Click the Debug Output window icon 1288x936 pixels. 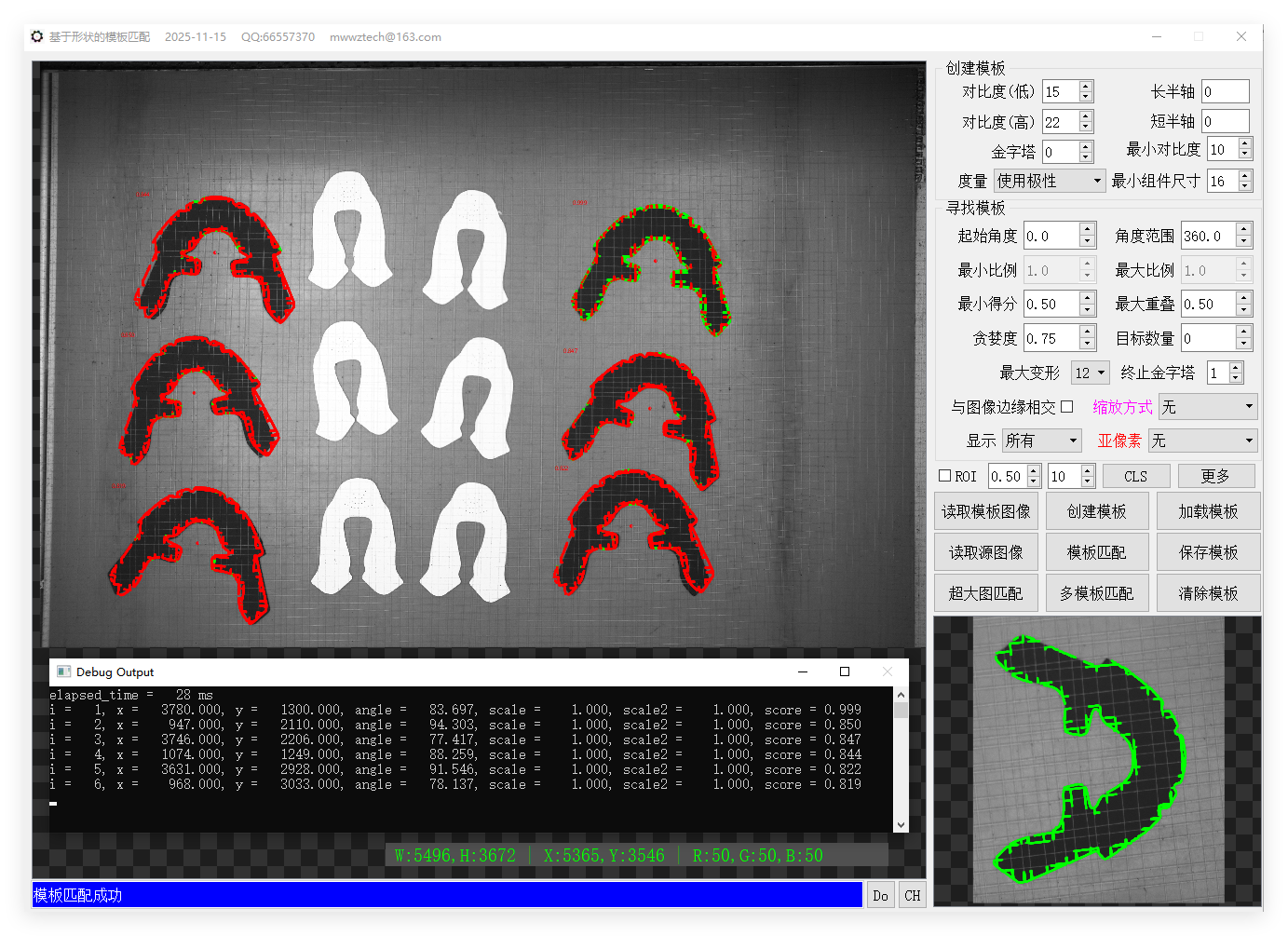63,671
